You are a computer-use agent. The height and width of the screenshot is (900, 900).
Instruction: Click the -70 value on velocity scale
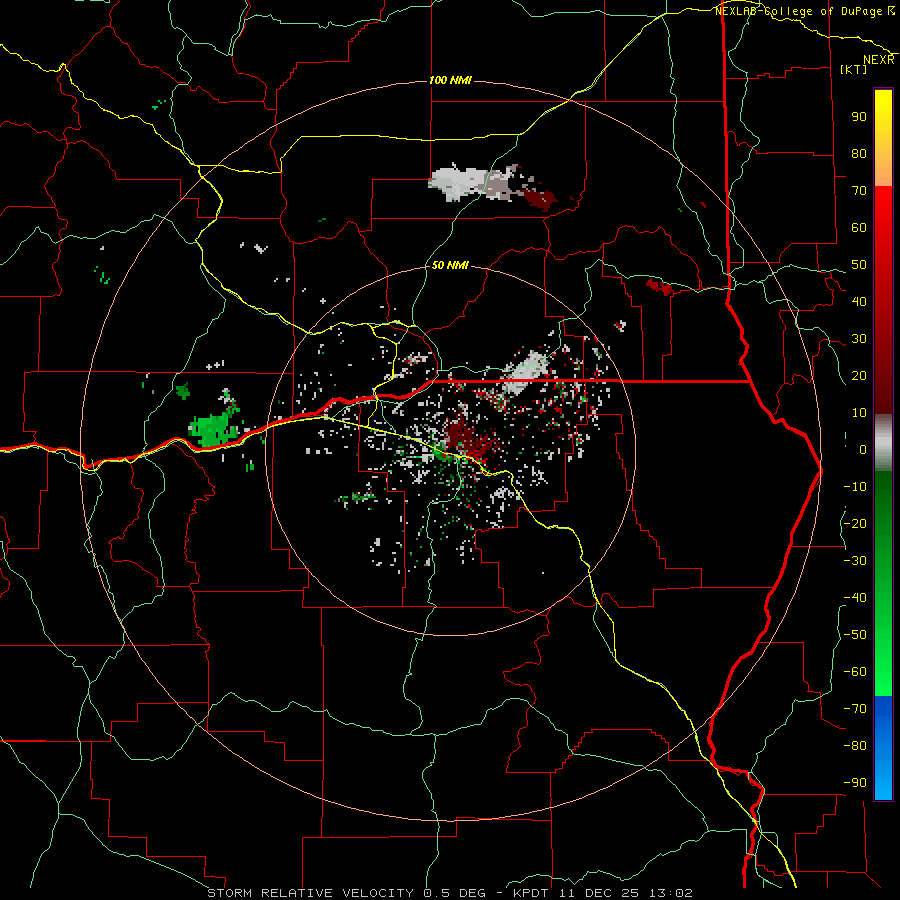coord(855,709)
